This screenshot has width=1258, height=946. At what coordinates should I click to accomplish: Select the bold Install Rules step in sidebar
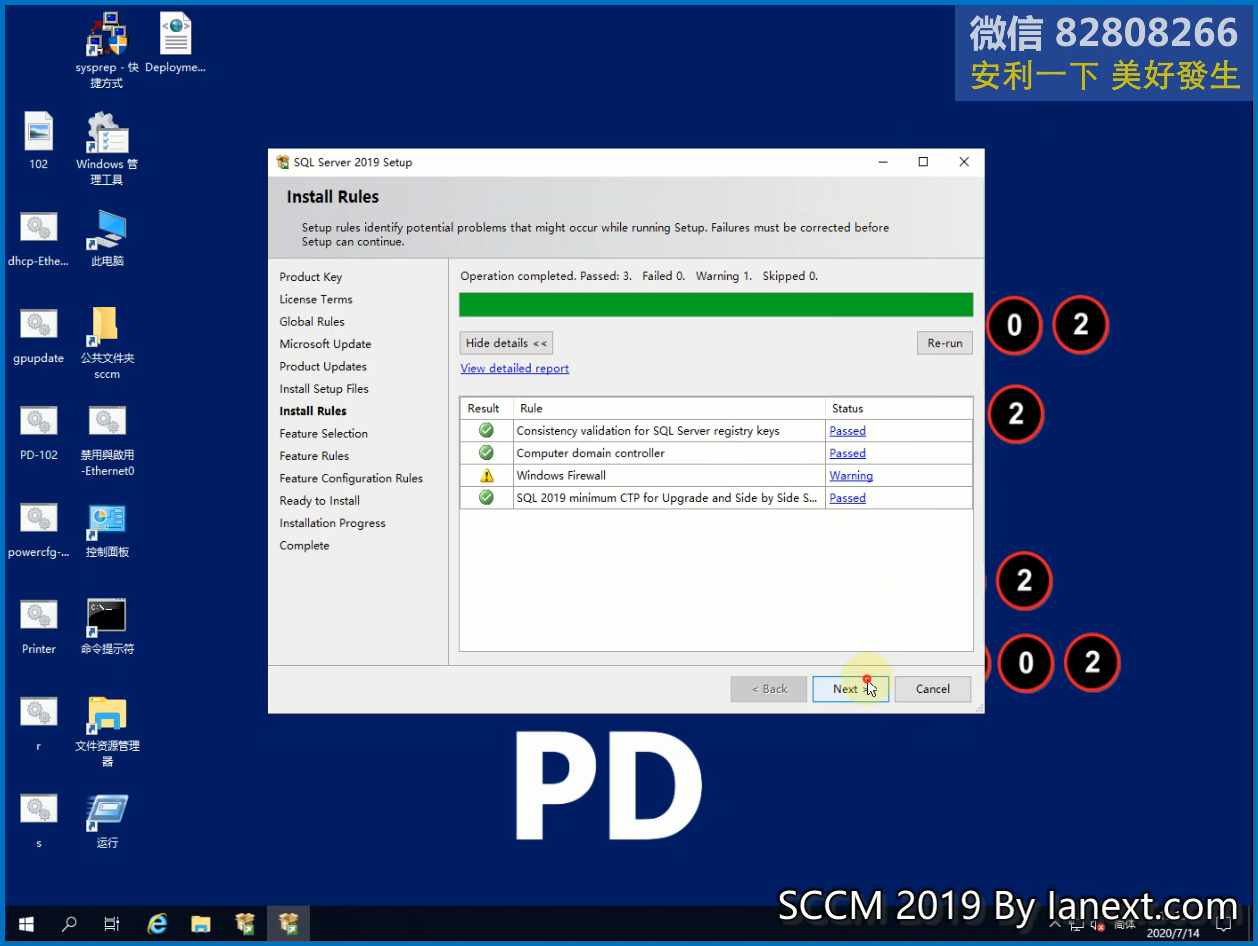pyautogui.click(x=313, y=411)
